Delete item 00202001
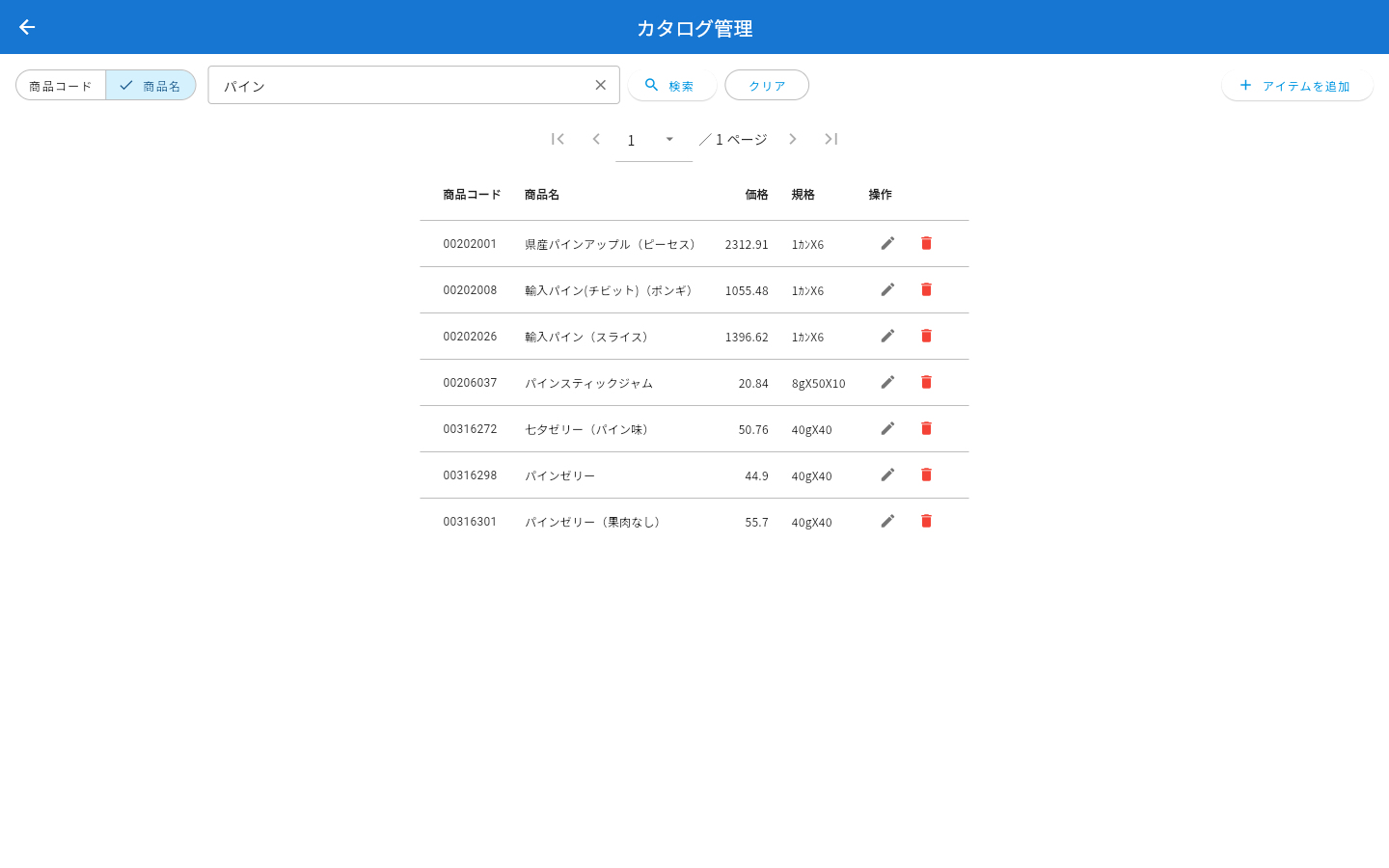 coord(926,243)
